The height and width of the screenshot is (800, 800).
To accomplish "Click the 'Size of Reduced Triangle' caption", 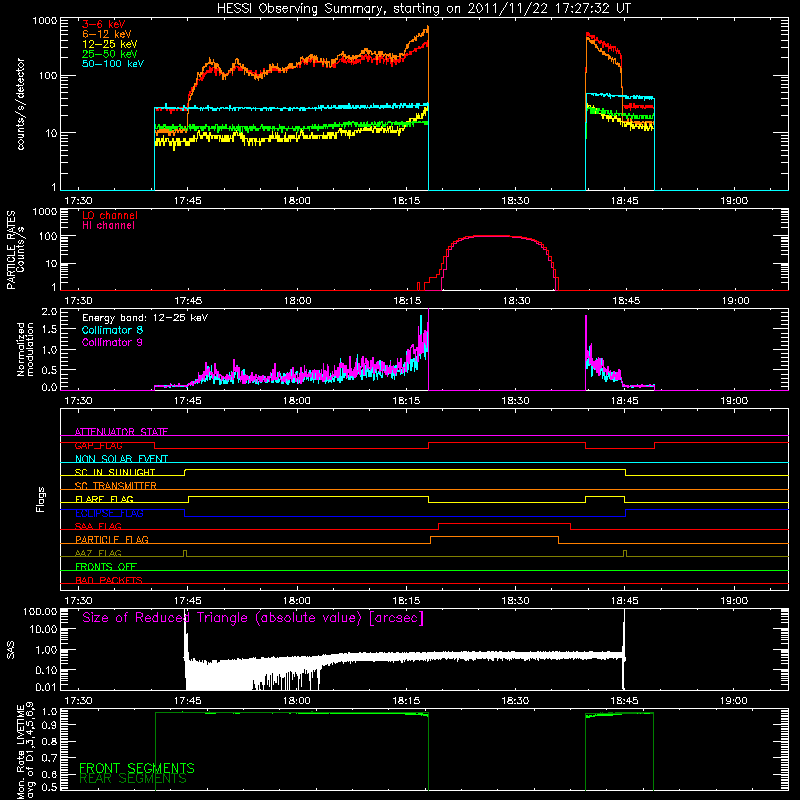I will click(253, 618).
